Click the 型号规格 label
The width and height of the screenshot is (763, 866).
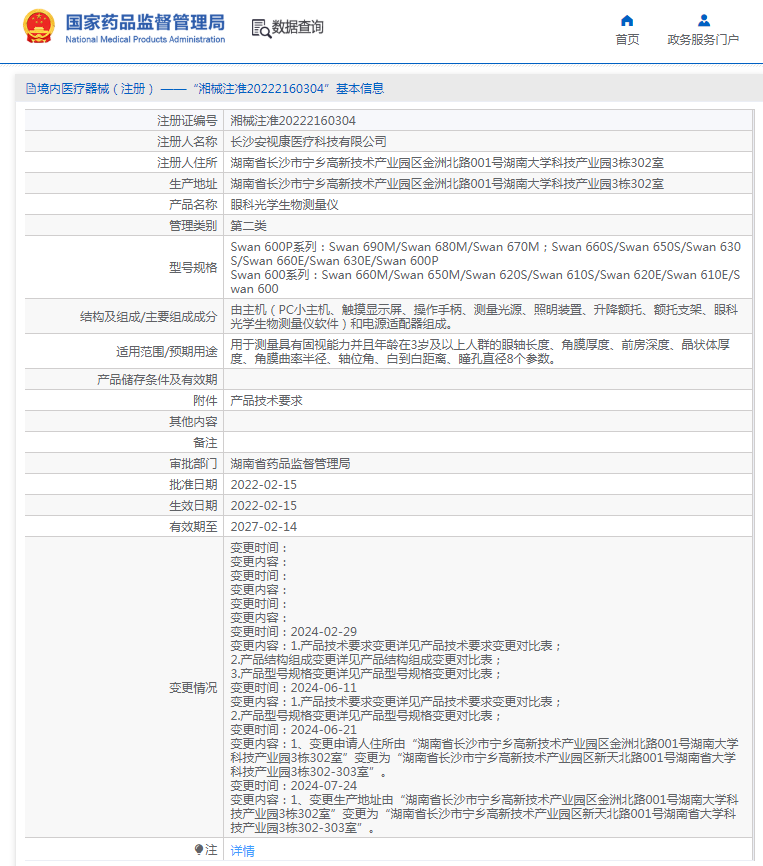click(x=193, y=267)
